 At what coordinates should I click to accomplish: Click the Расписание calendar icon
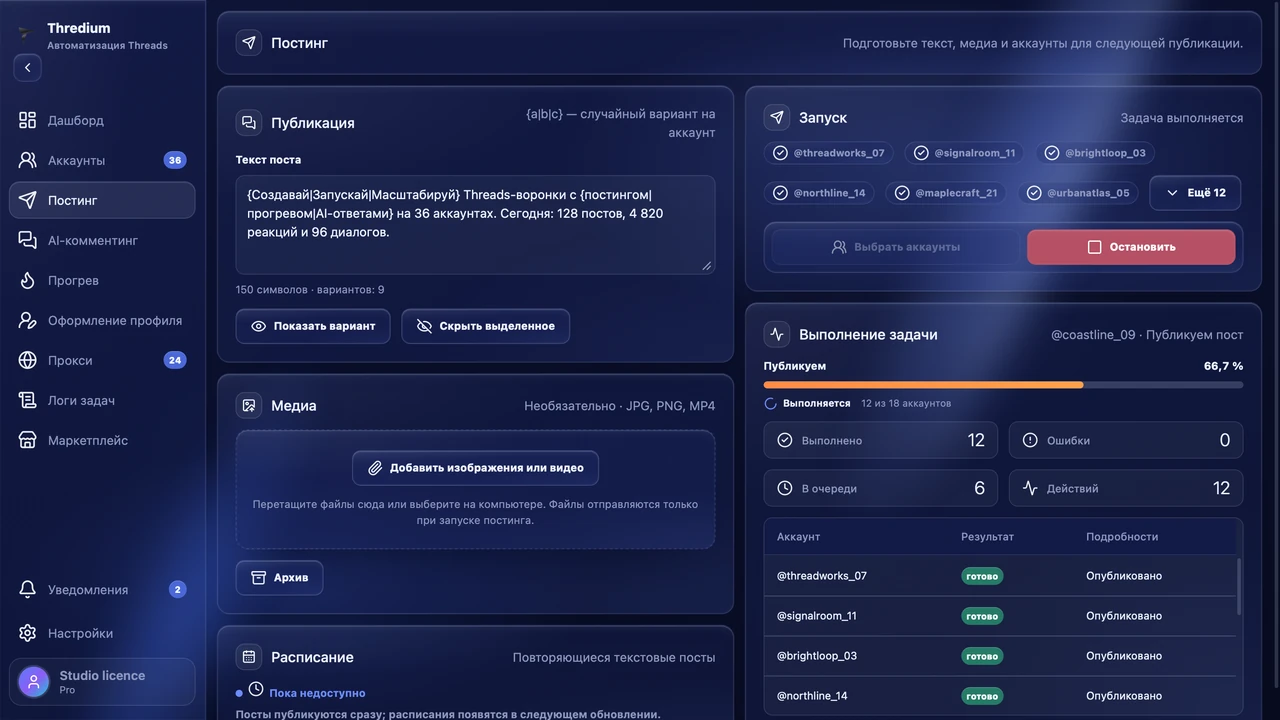coord(249,657)
